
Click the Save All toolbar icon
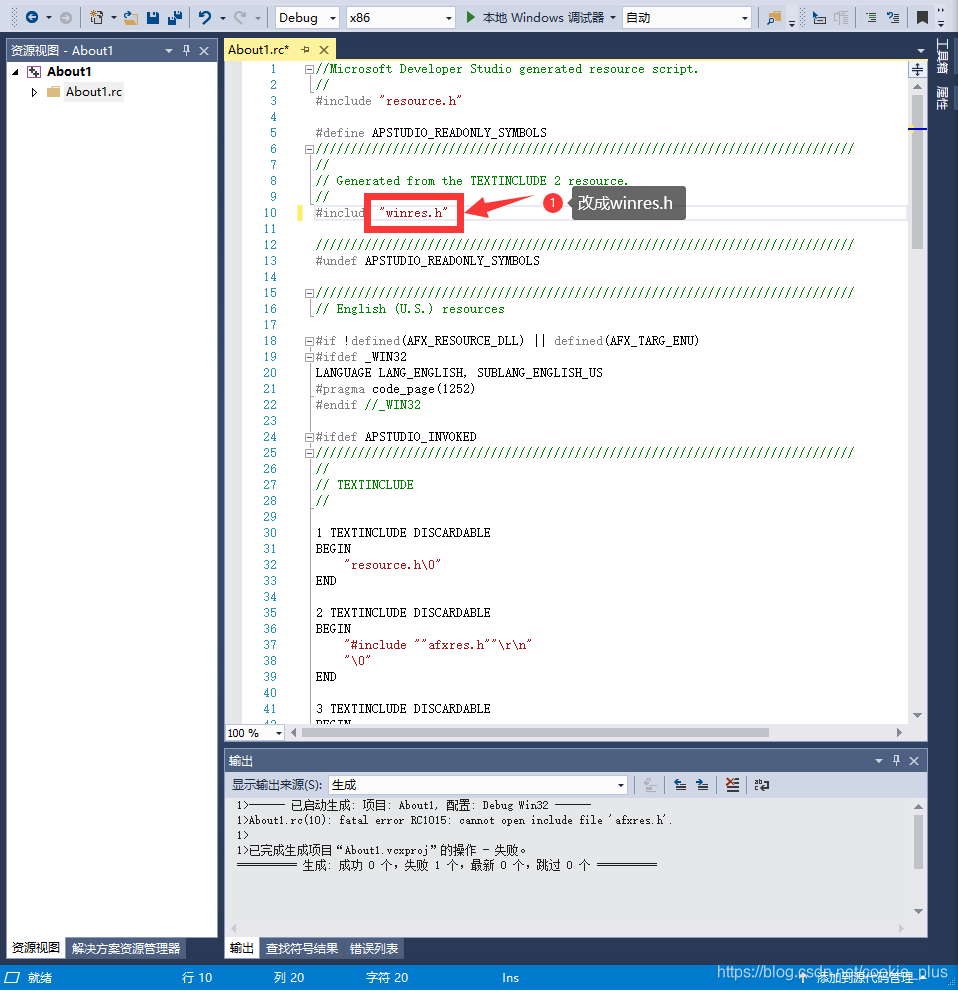[x=175, y=18]
